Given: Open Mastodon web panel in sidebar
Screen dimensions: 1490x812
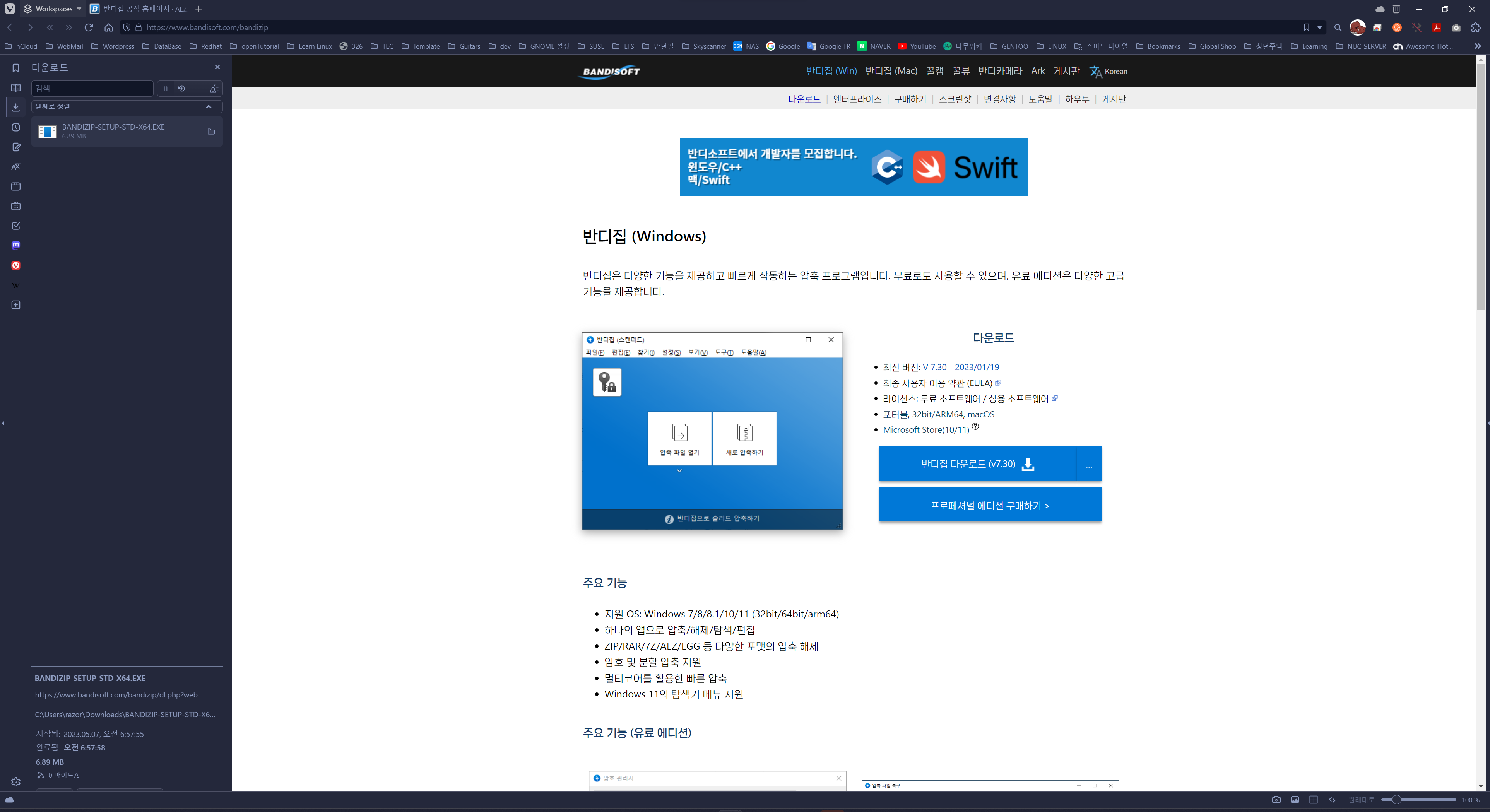Looking at the screenshot, I should pos(15,245).
